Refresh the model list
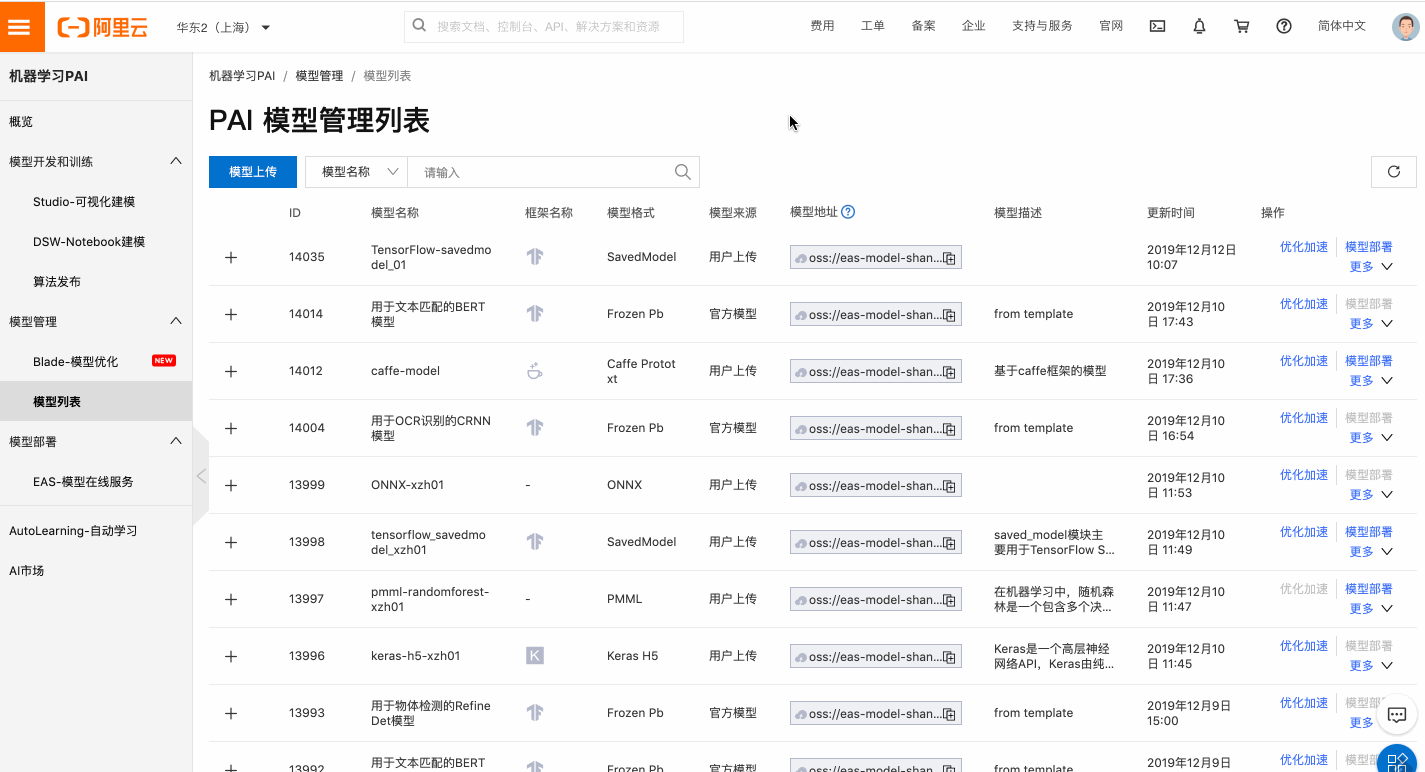1425x772 pixels. (1393, 171)
